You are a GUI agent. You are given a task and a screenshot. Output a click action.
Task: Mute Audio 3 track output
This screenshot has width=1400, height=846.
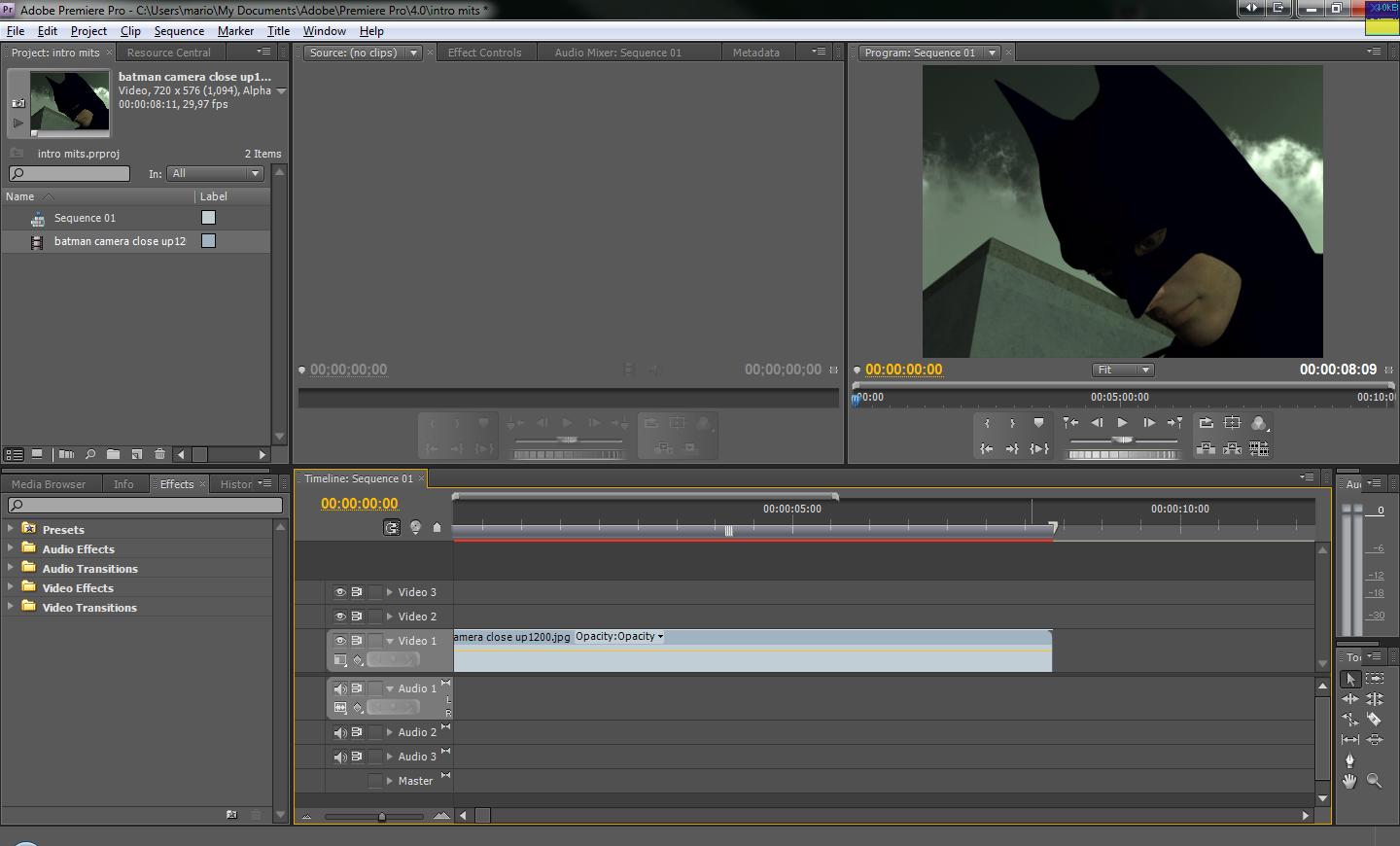click(339, 757)
